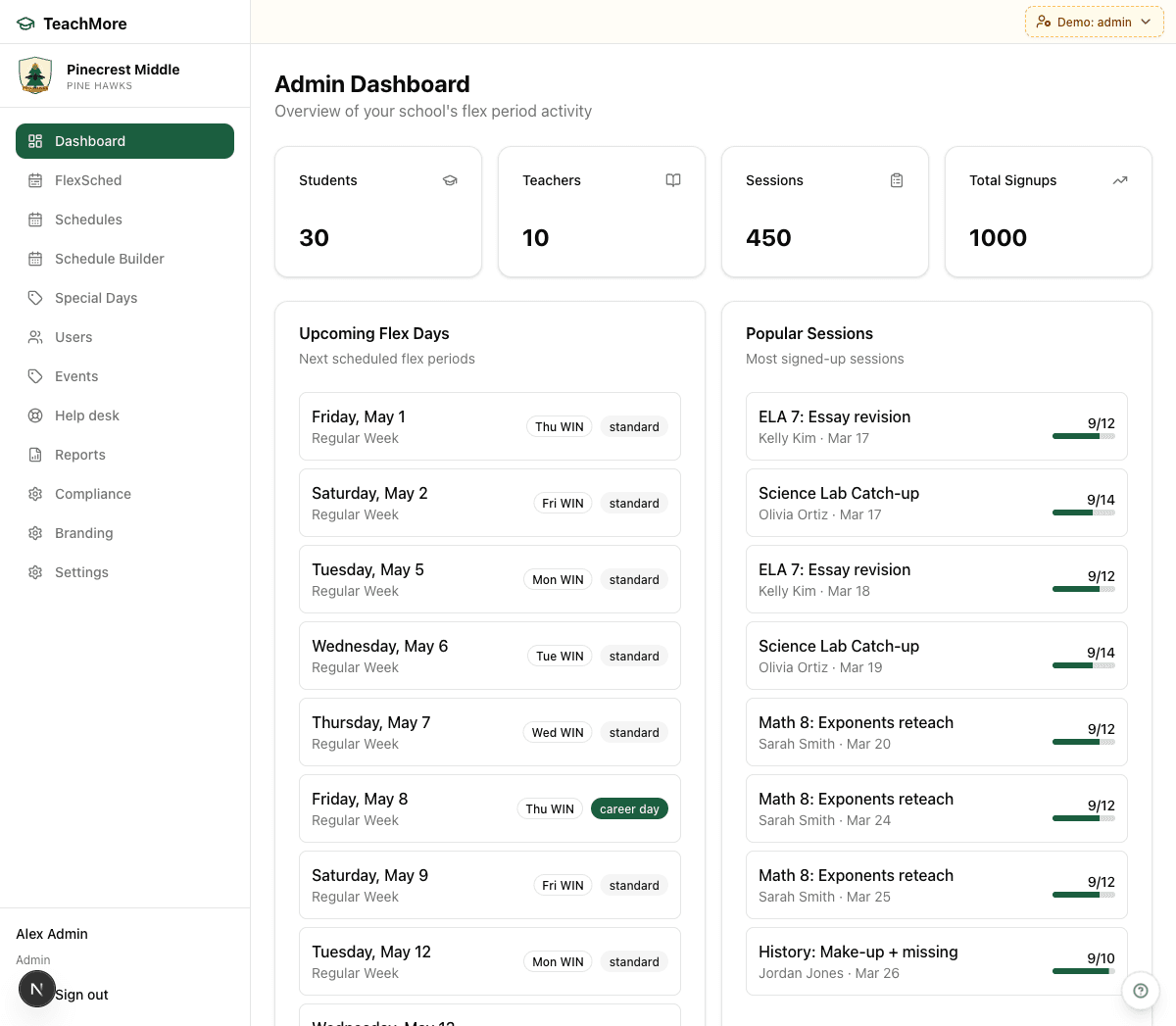1176x1026 pixels.
Task: Click the Events tag icon
Action: [x=35, y=376]
